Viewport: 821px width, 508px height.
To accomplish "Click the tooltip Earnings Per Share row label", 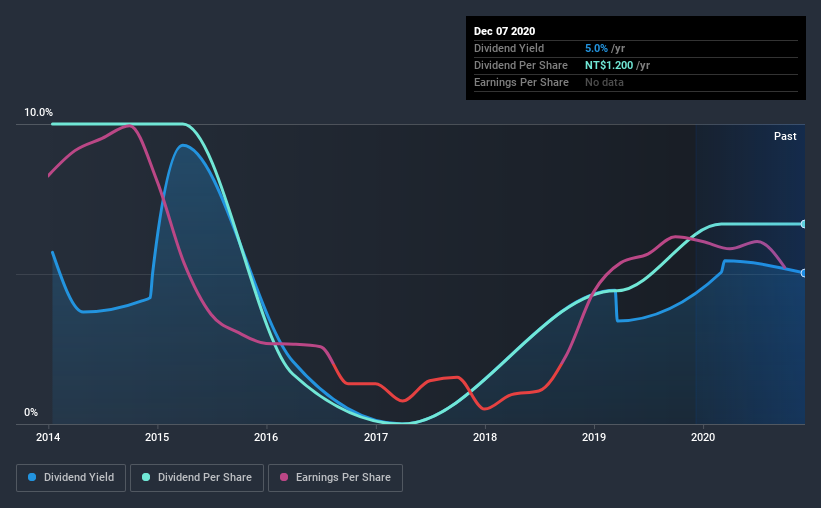I will pyautogui.click(x=521, y=82).
